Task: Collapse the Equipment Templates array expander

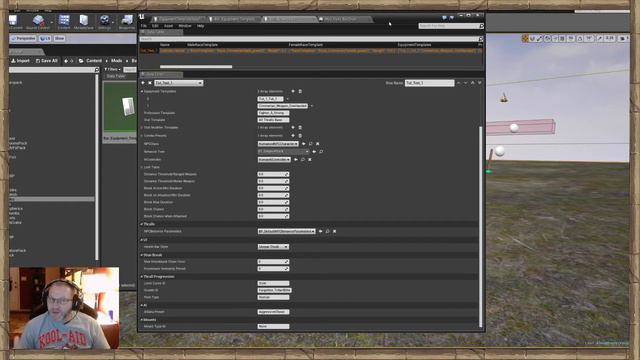Action: pyautogui.click(x=142, y=91)
